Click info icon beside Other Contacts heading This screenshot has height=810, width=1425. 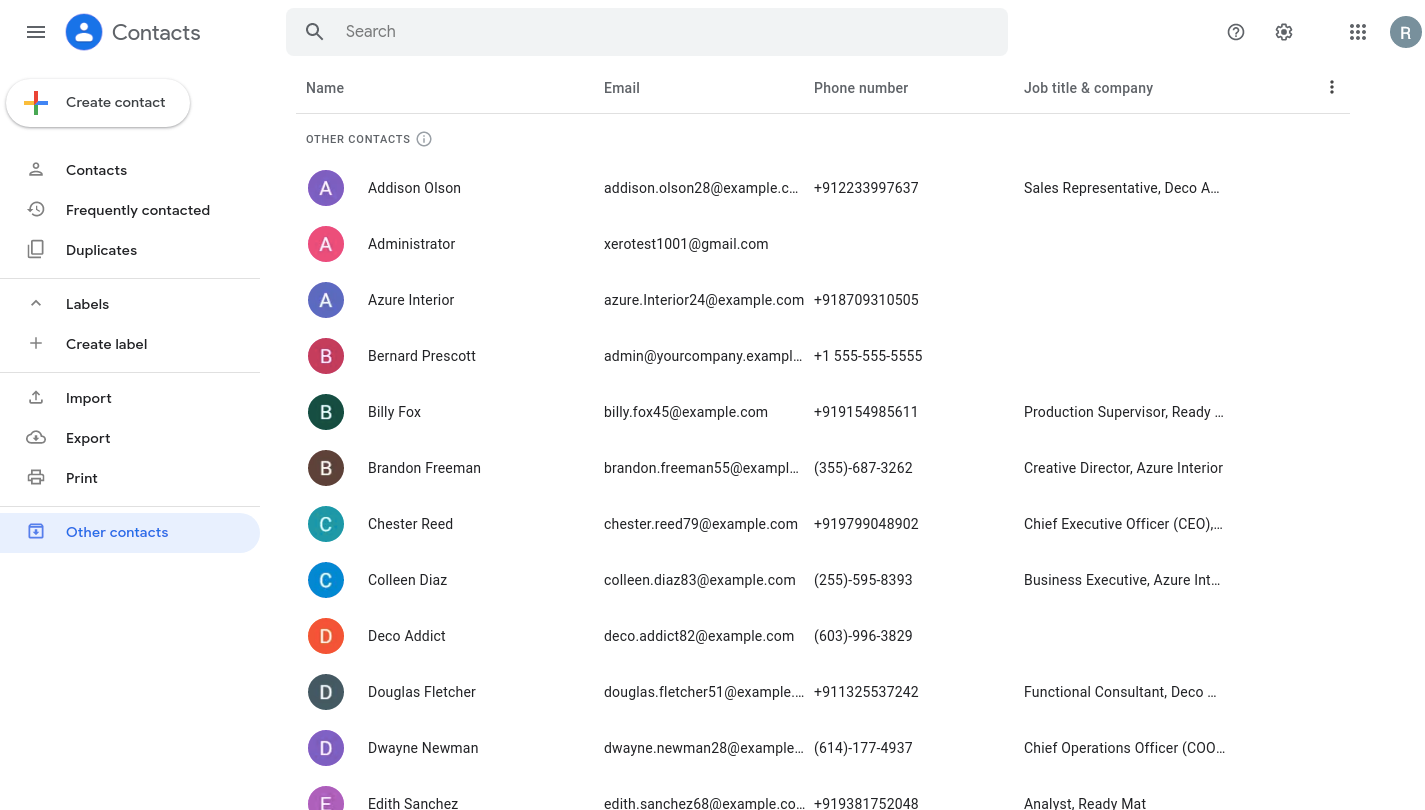click(424, 139)
